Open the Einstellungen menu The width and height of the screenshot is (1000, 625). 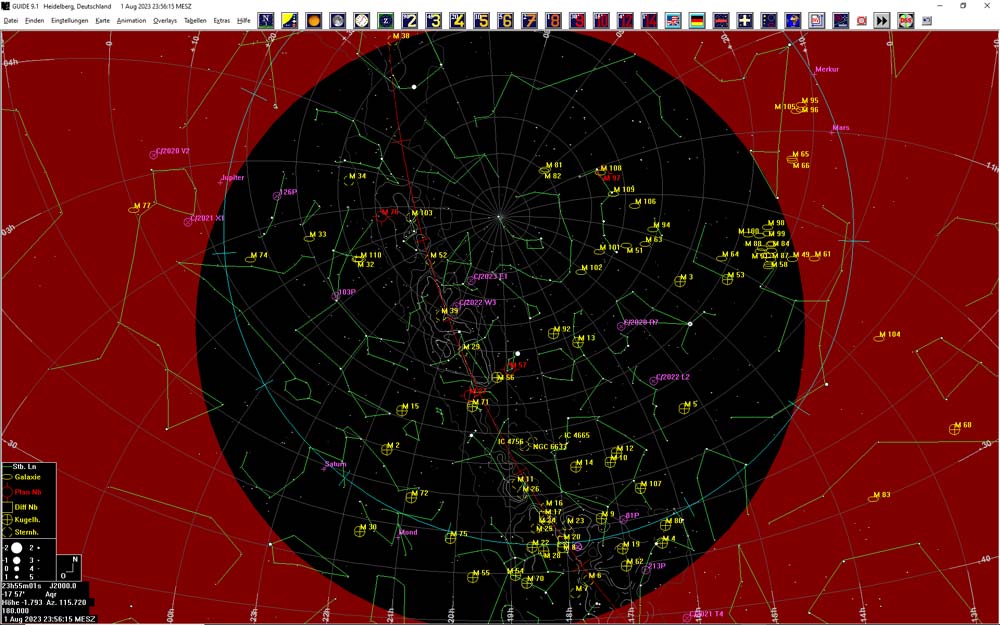point(70,20)
